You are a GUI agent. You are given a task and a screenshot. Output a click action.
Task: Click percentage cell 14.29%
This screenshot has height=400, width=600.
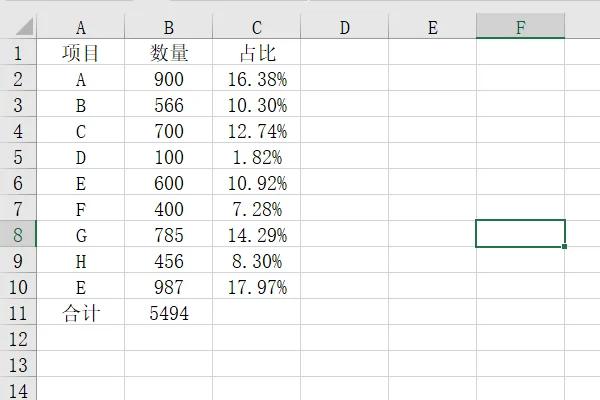pos(256,234)
